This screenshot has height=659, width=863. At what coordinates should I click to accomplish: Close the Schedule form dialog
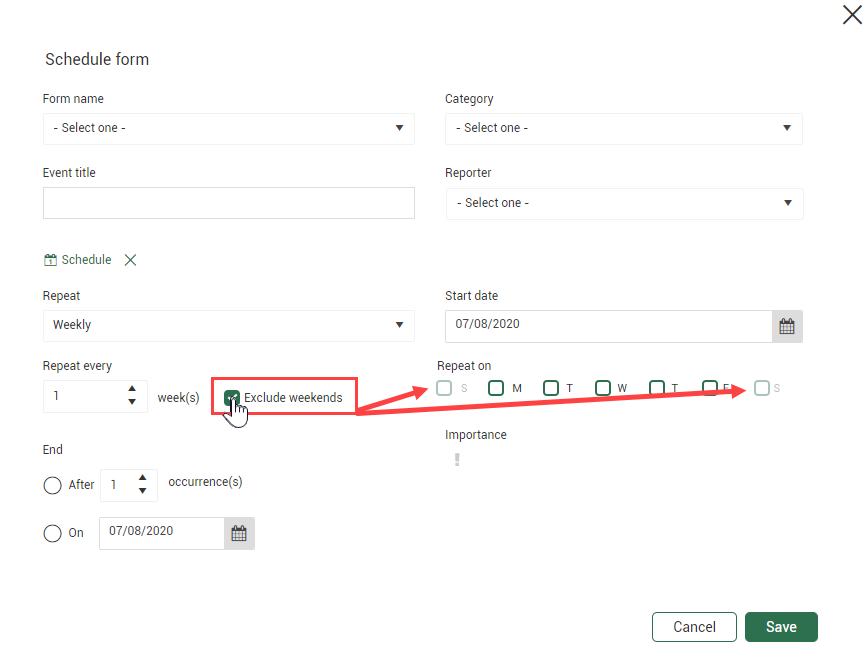[x=851, y=14]
